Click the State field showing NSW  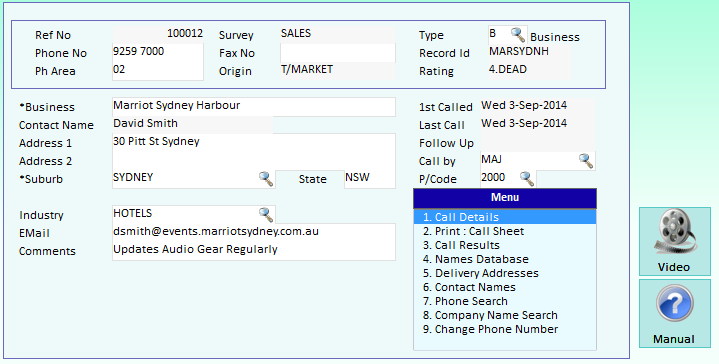[370, 178]
